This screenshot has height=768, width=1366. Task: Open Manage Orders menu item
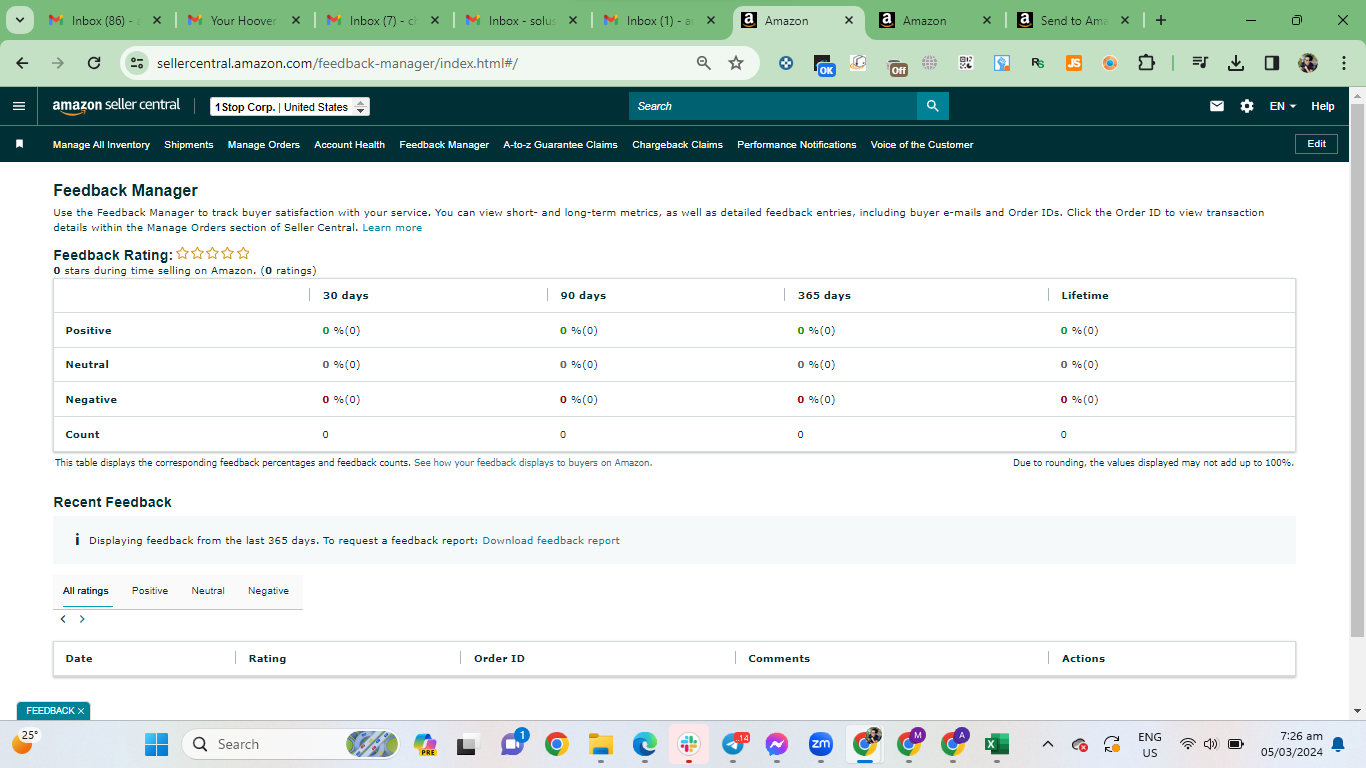[x=264, y=145]
